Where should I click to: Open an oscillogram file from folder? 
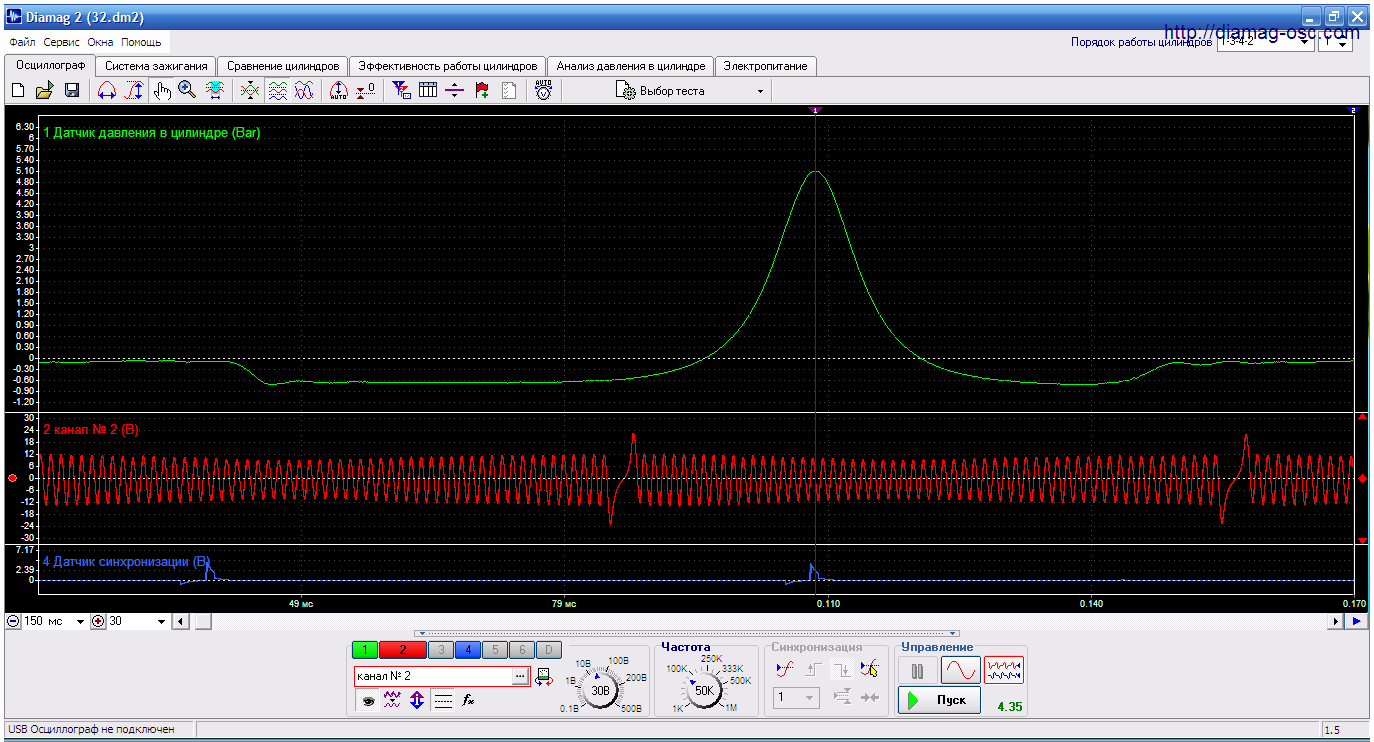pos(44,91)
